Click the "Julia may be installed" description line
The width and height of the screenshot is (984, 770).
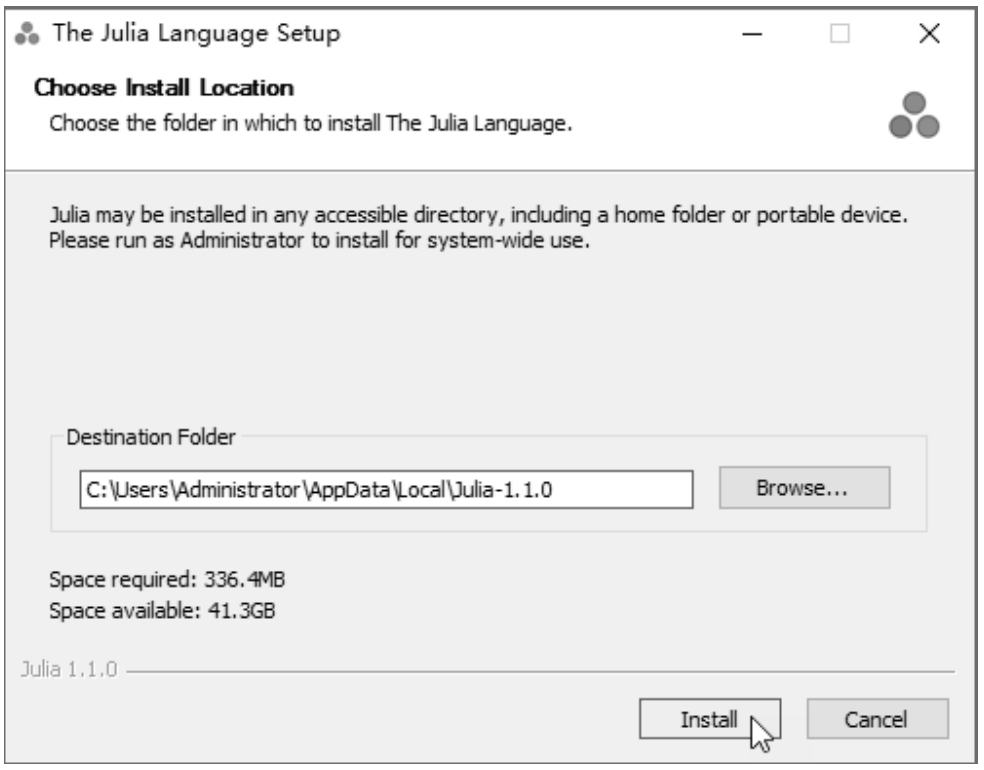coord(478,215)
